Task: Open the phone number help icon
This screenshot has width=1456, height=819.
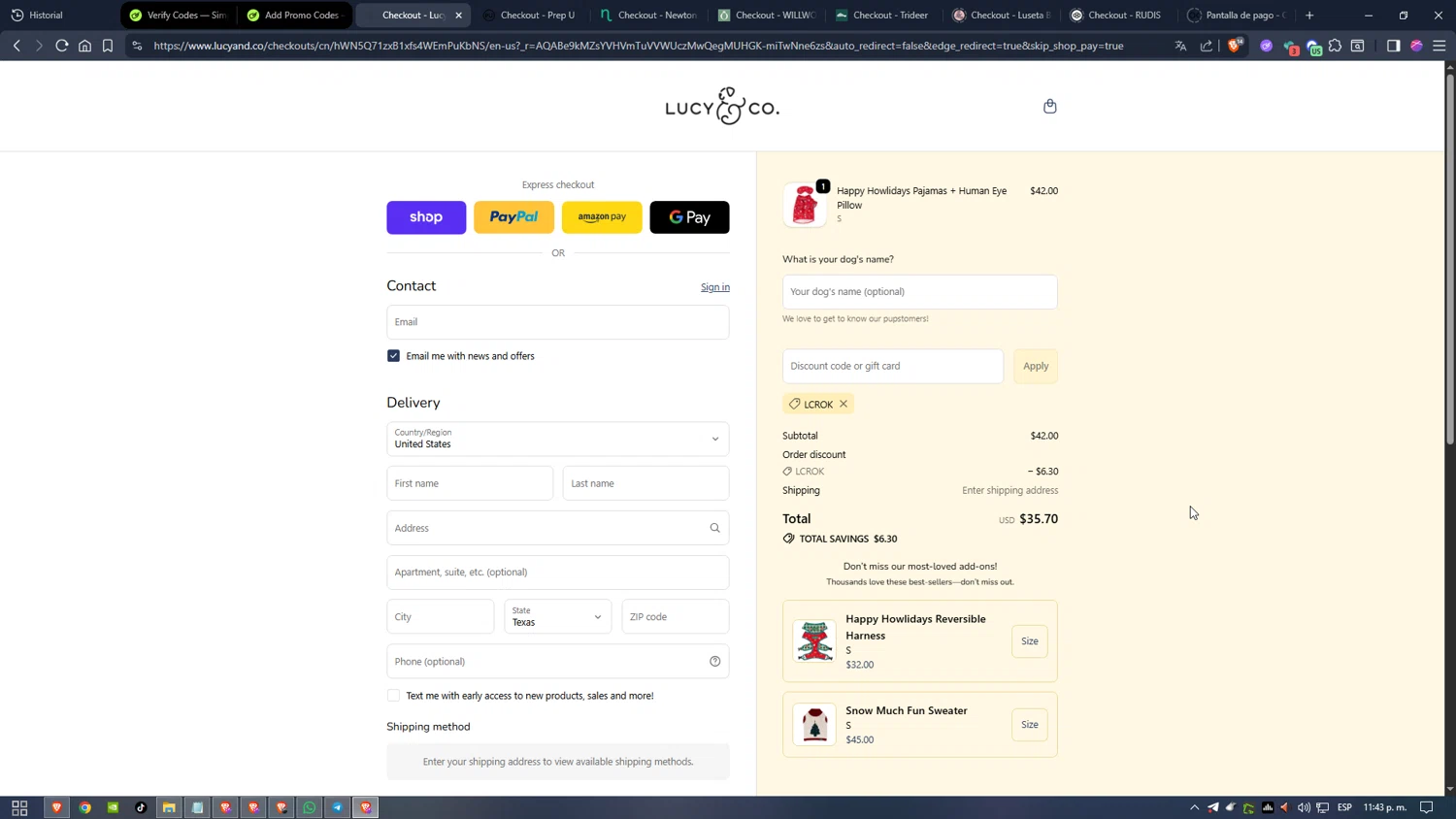Action: coord(715,662)
